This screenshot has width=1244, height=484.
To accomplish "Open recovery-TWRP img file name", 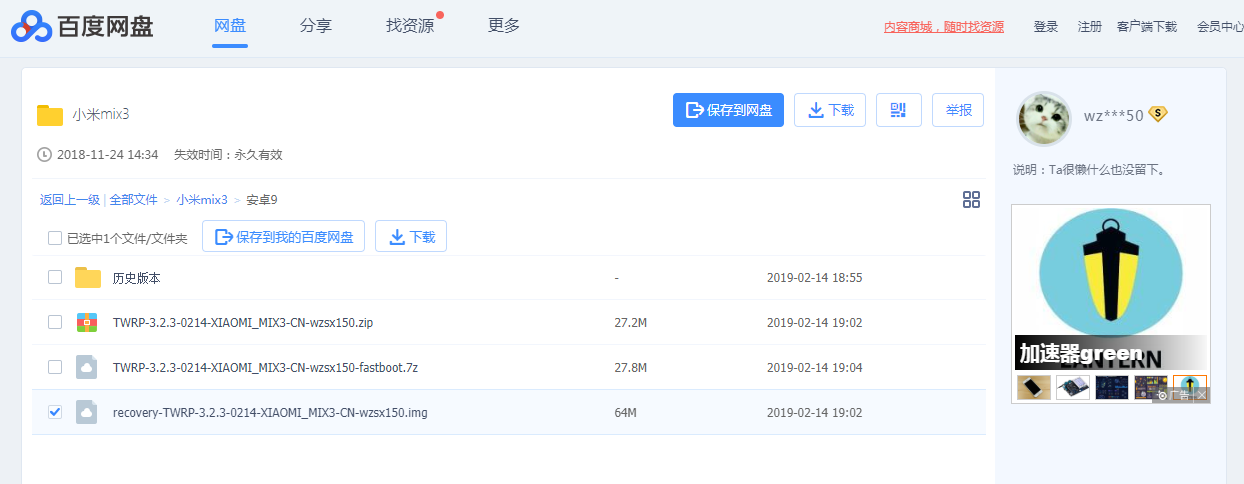I will coord(270,412).
